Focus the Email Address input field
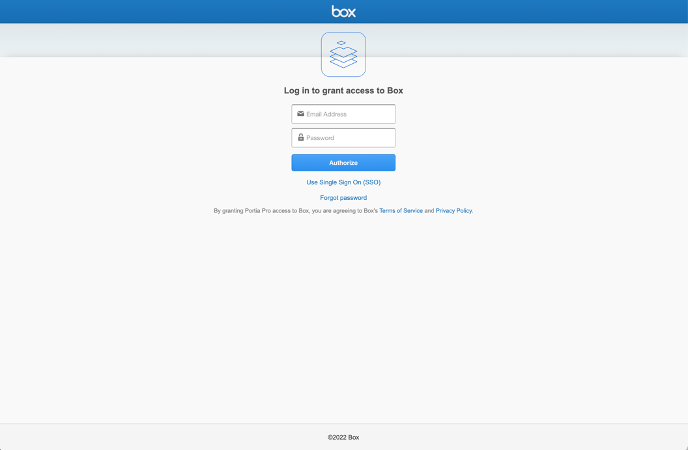 (343, 114)
